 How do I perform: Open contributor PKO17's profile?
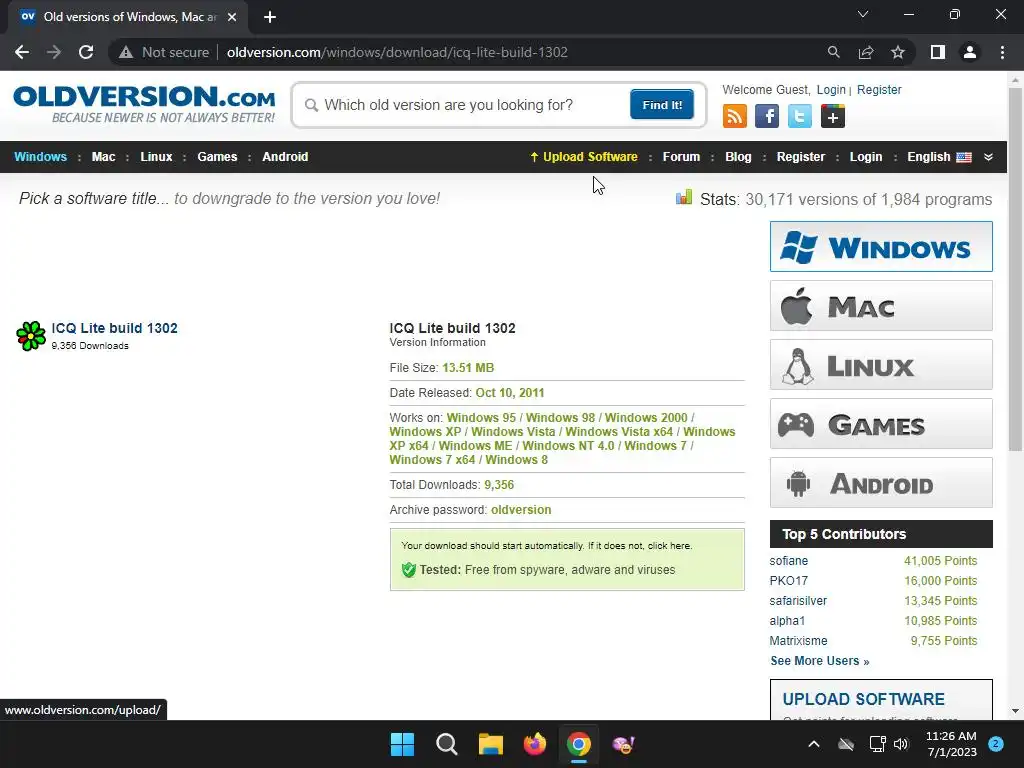788,581
